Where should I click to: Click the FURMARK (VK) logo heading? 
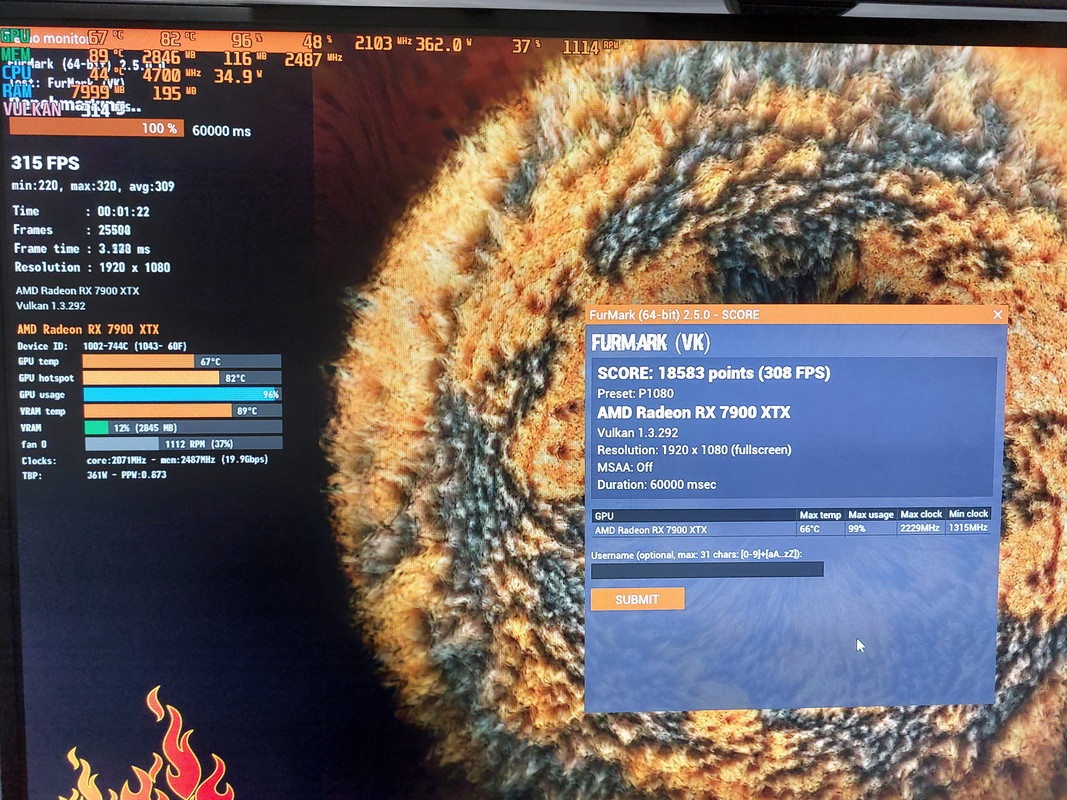coord(651,342)
